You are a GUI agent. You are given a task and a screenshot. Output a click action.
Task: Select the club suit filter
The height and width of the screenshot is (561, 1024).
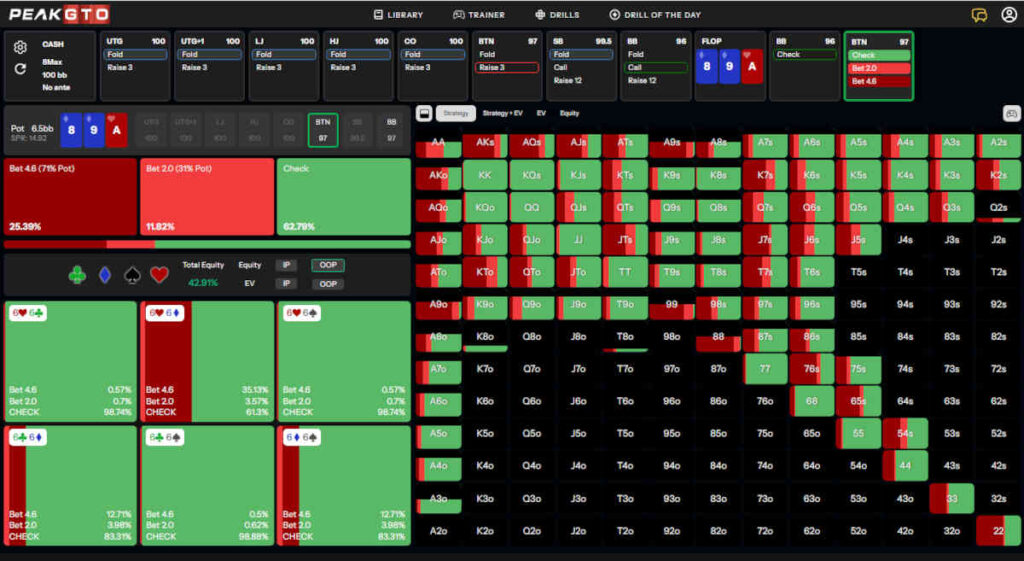click(x=77, y=275)
